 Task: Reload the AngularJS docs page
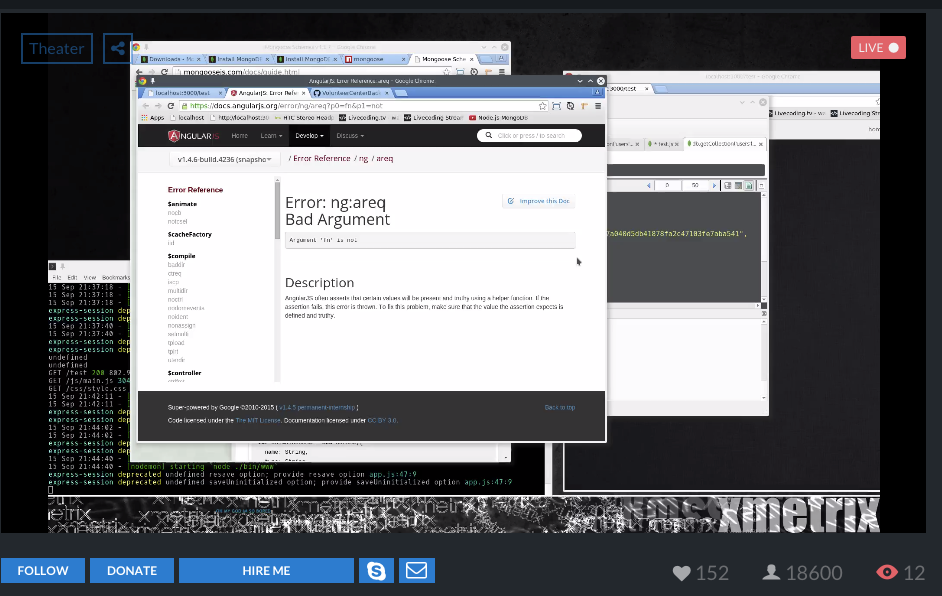[171, 106]
